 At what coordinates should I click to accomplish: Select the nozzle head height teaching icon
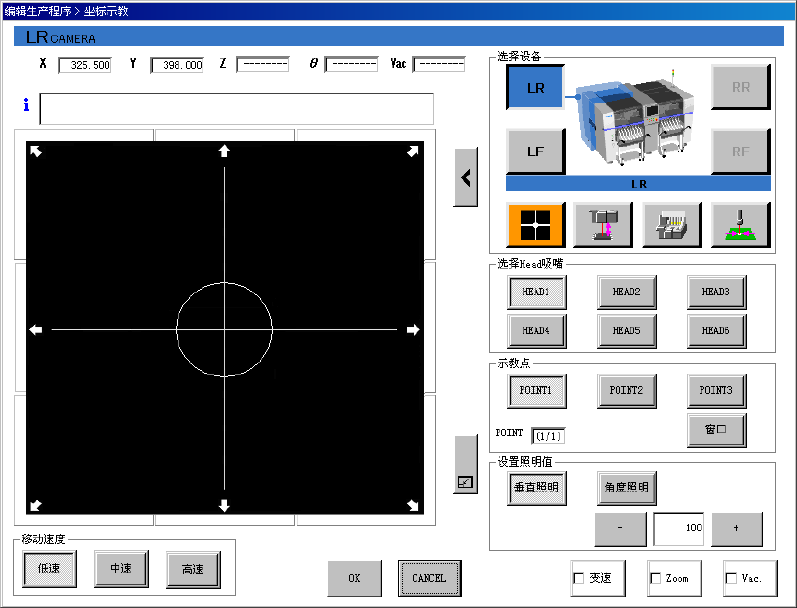[603, 224]
